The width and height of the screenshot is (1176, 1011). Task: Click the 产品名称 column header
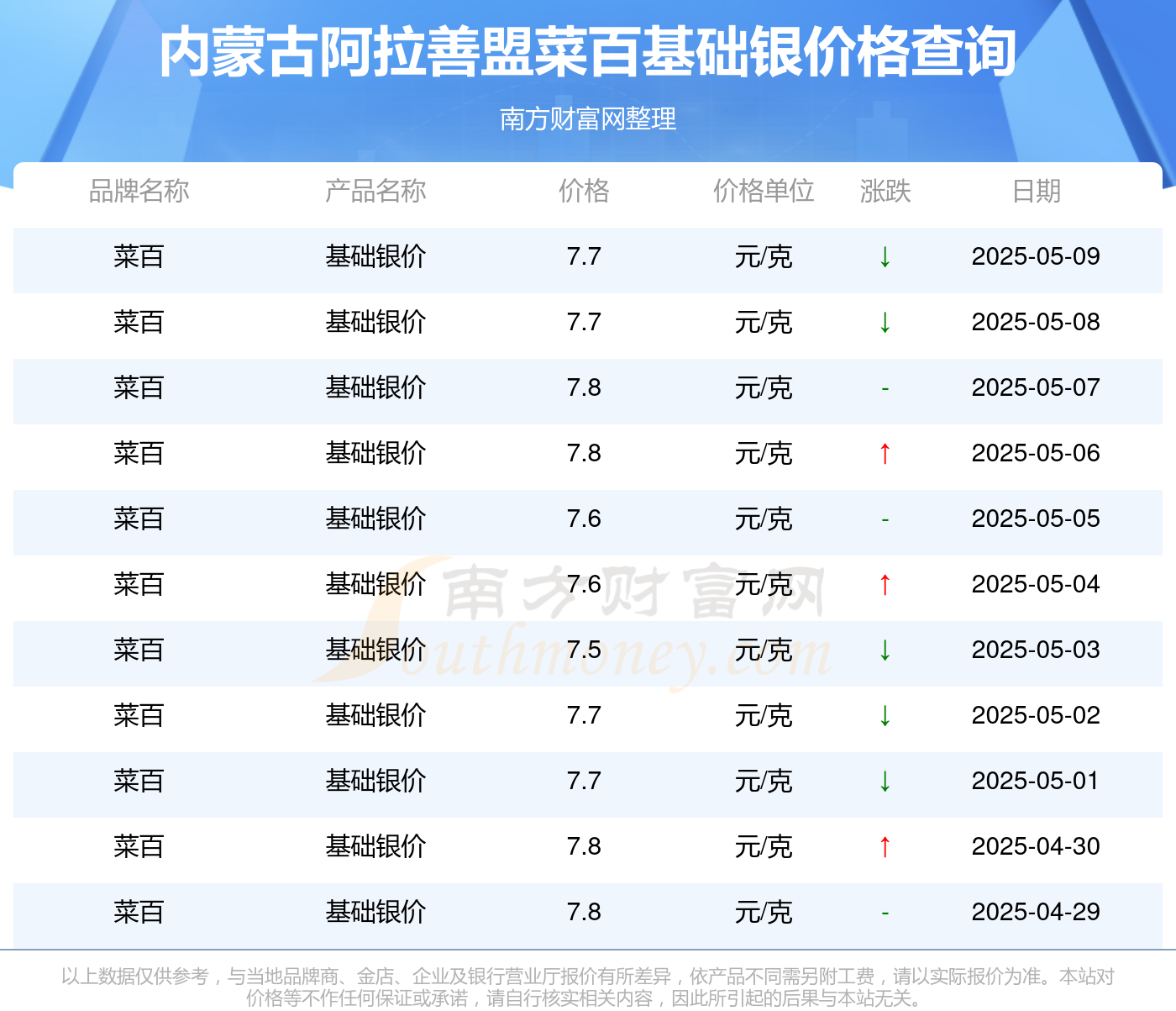[375, 191]
